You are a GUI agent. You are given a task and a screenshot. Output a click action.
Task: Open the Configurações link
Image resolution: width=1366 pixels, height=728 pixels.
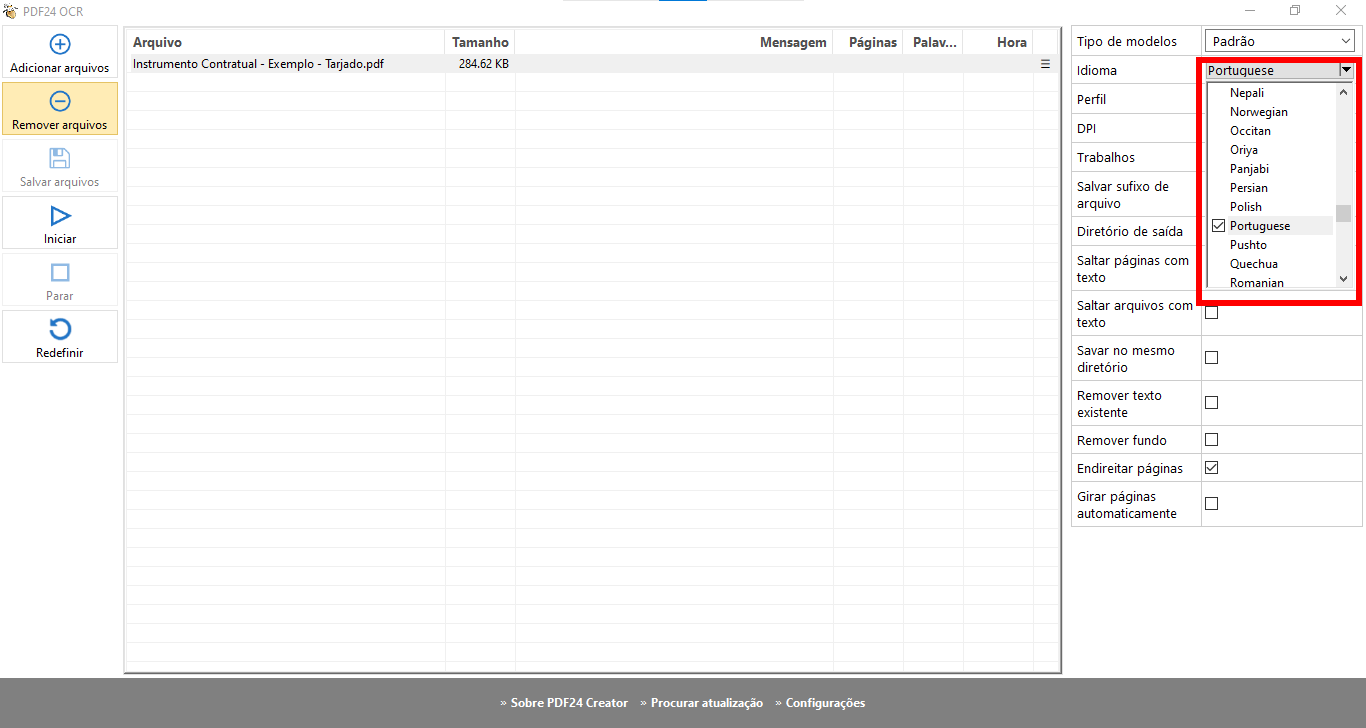[x=825, y=703]
